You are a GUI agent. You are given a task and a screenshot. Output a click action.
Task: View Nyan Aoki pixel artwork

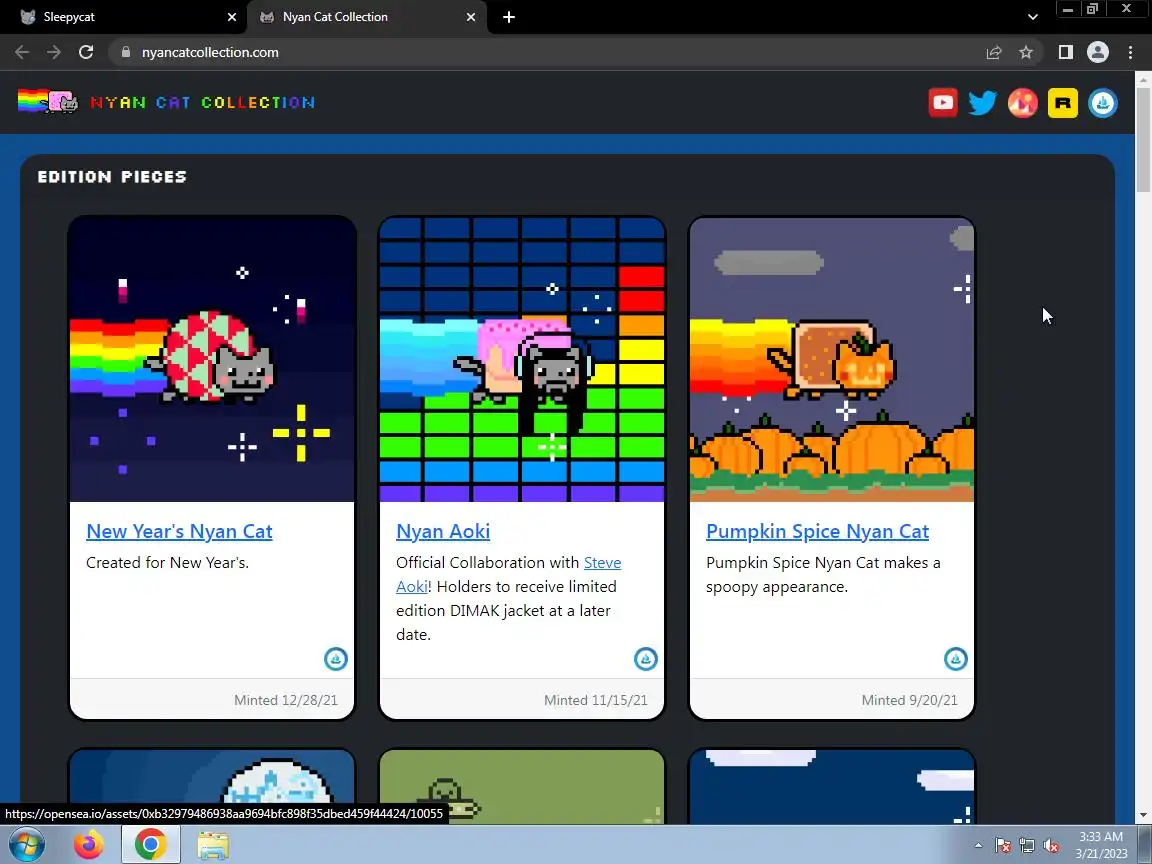[x=522, y=359]
